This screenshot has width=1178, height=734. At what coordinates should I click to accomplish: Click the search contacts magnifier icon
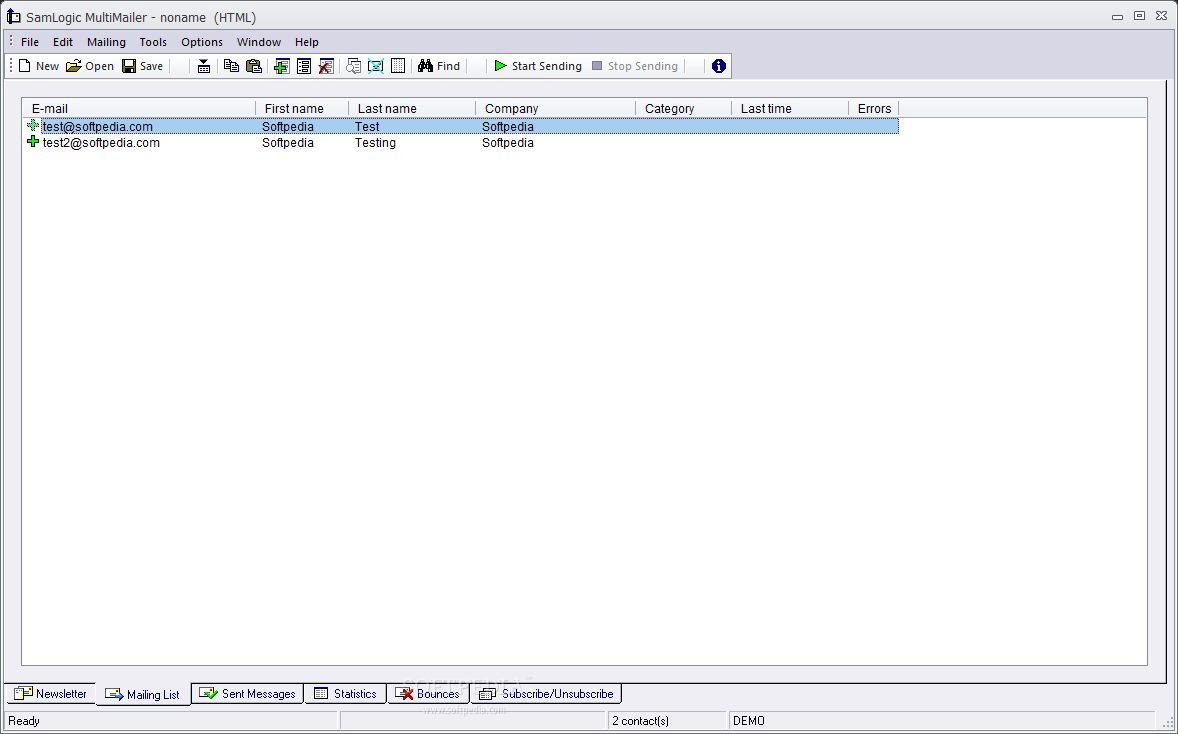pyautogui.click(x=353, y=66)
